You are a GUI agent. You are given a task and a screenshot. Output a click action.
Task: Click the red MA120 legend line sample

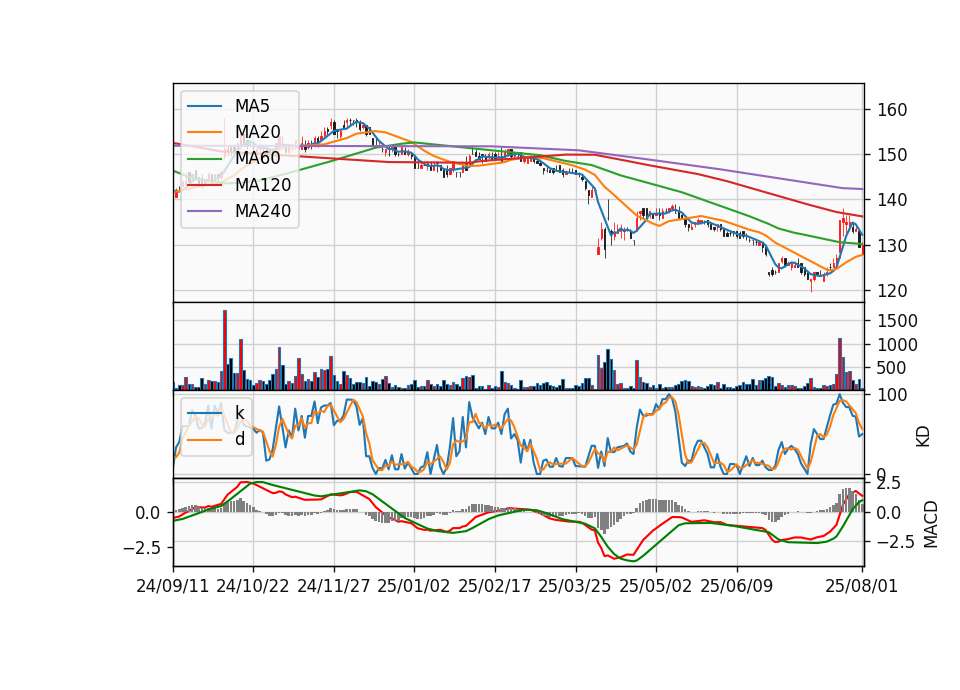[x=204, y=185]
